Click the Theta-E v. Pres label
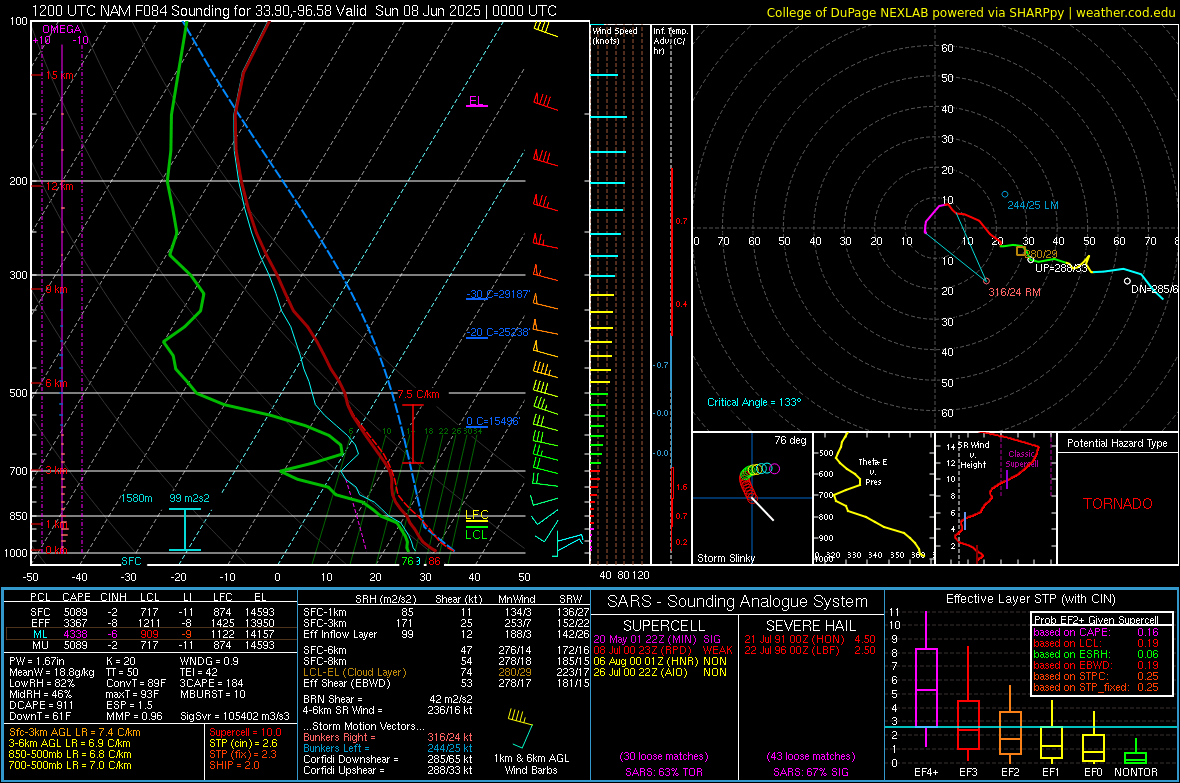This screenshot has width=1180, height=783. point(872,471)
